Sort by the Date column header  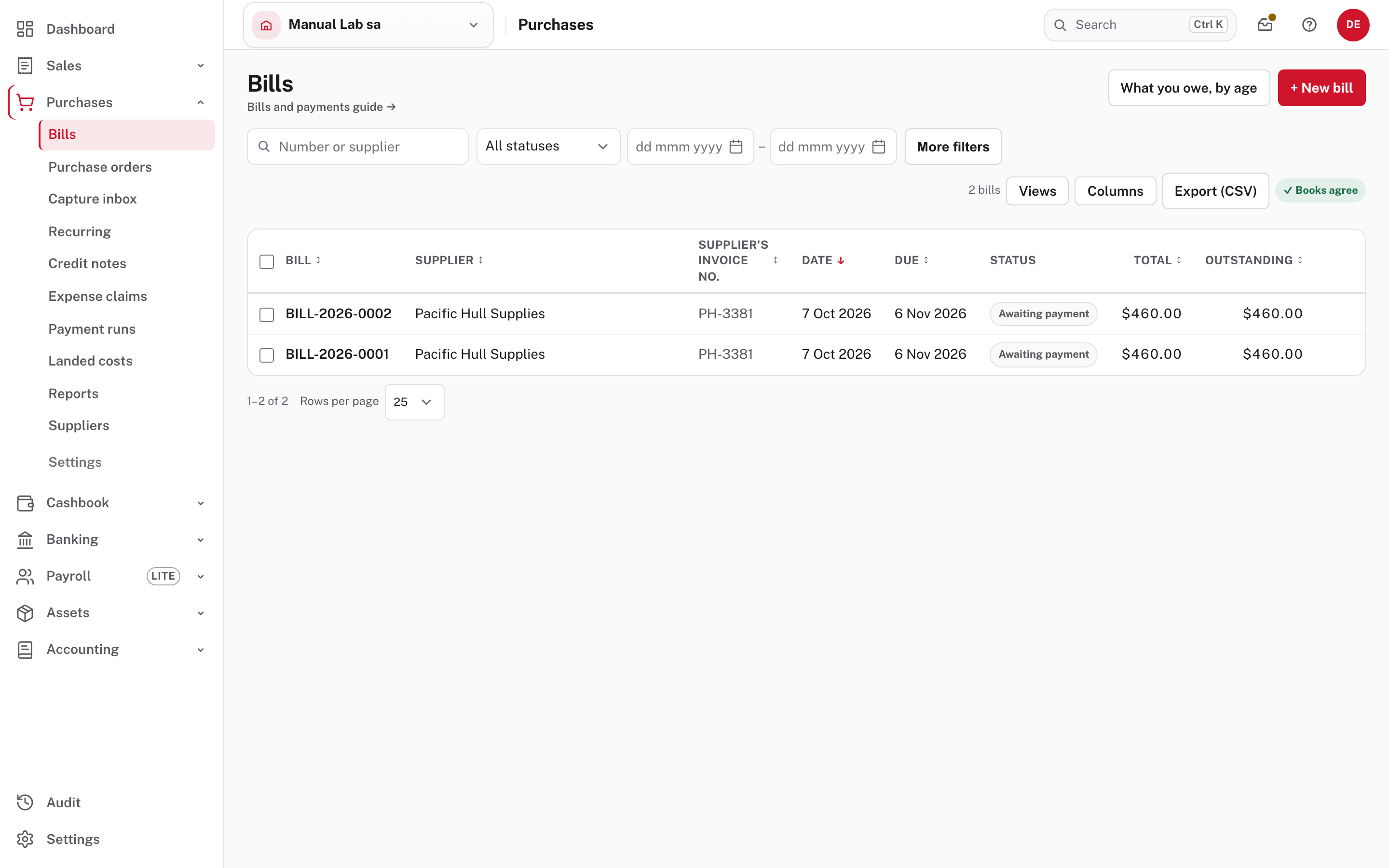pos(822,260)
